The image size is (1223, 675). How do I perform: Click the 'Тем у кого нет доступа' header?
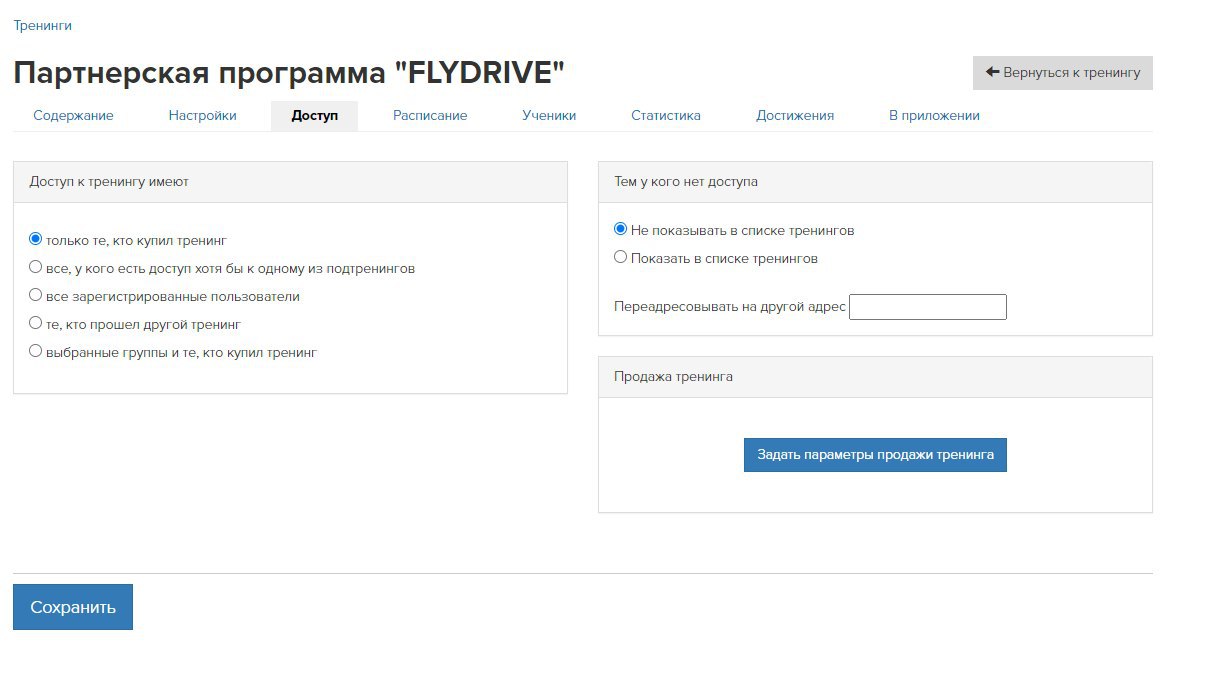click(875, 182)
